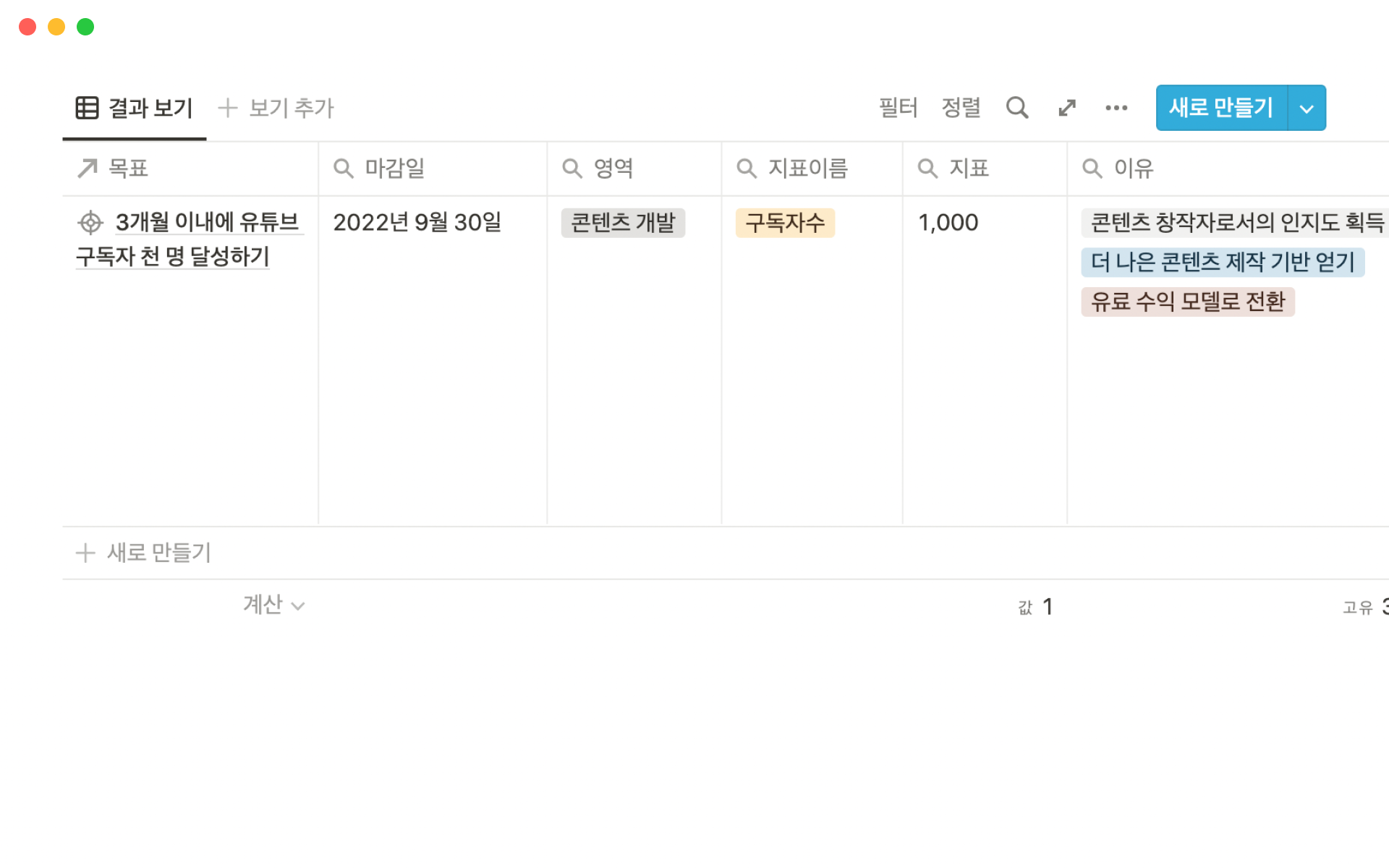Click the arrow icon in 목표 column header
Screen dimensions: 1389x868
coord(88,169)
